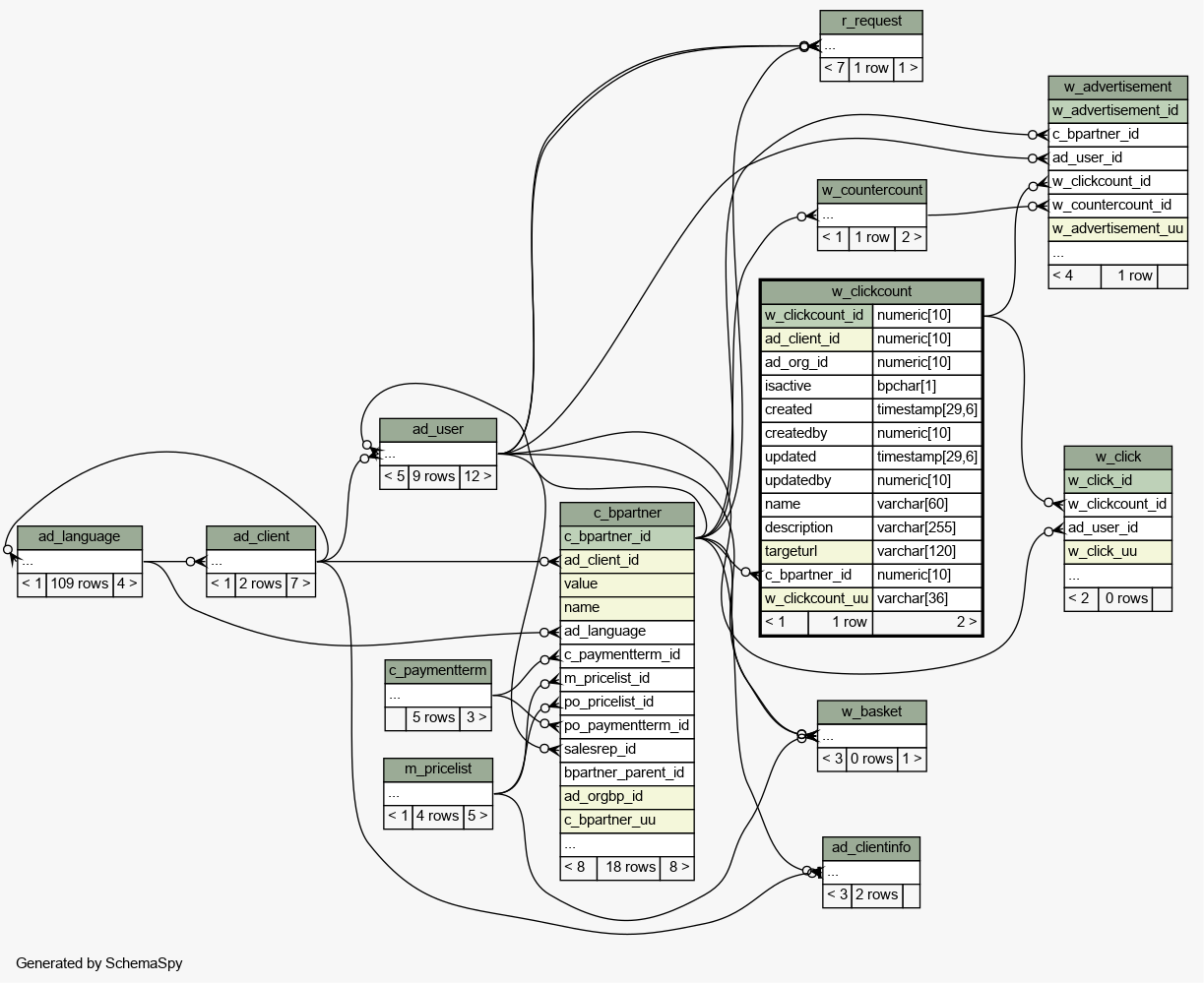
Task: Open the ad_language table header
Action: (80, 536)
